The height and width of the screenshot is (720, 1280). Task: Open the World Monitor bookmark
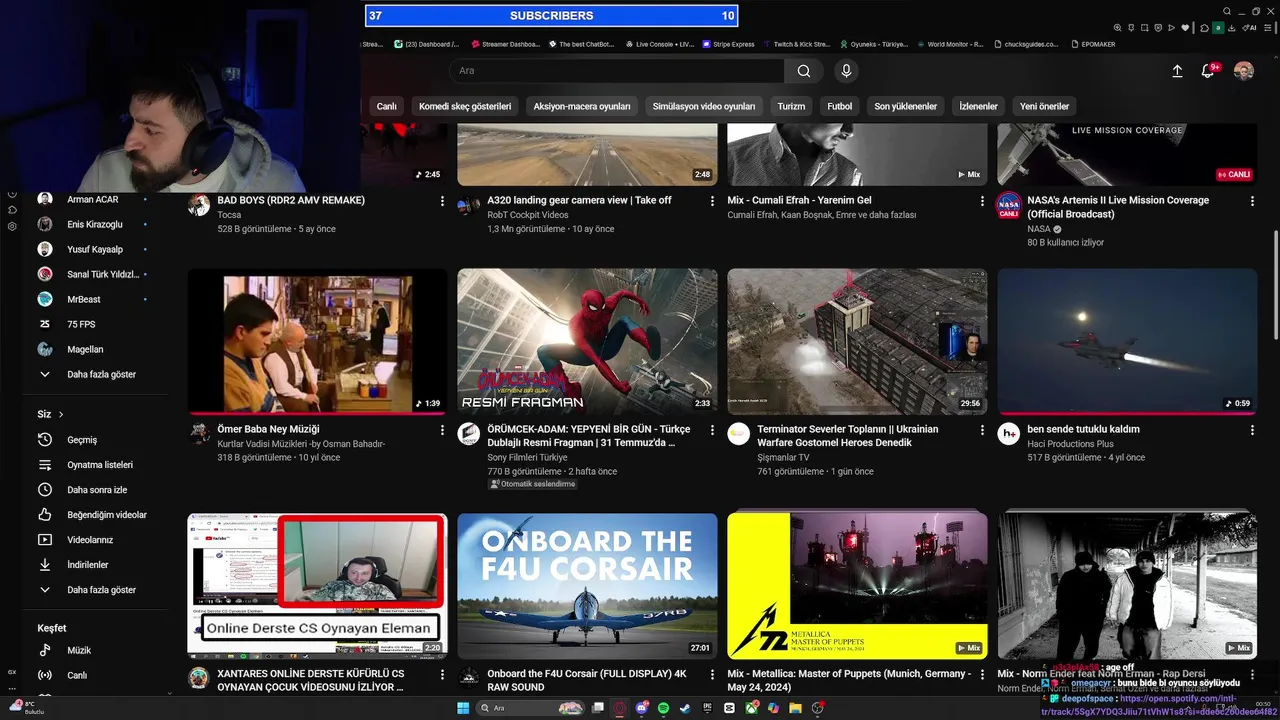coord(950,44)
